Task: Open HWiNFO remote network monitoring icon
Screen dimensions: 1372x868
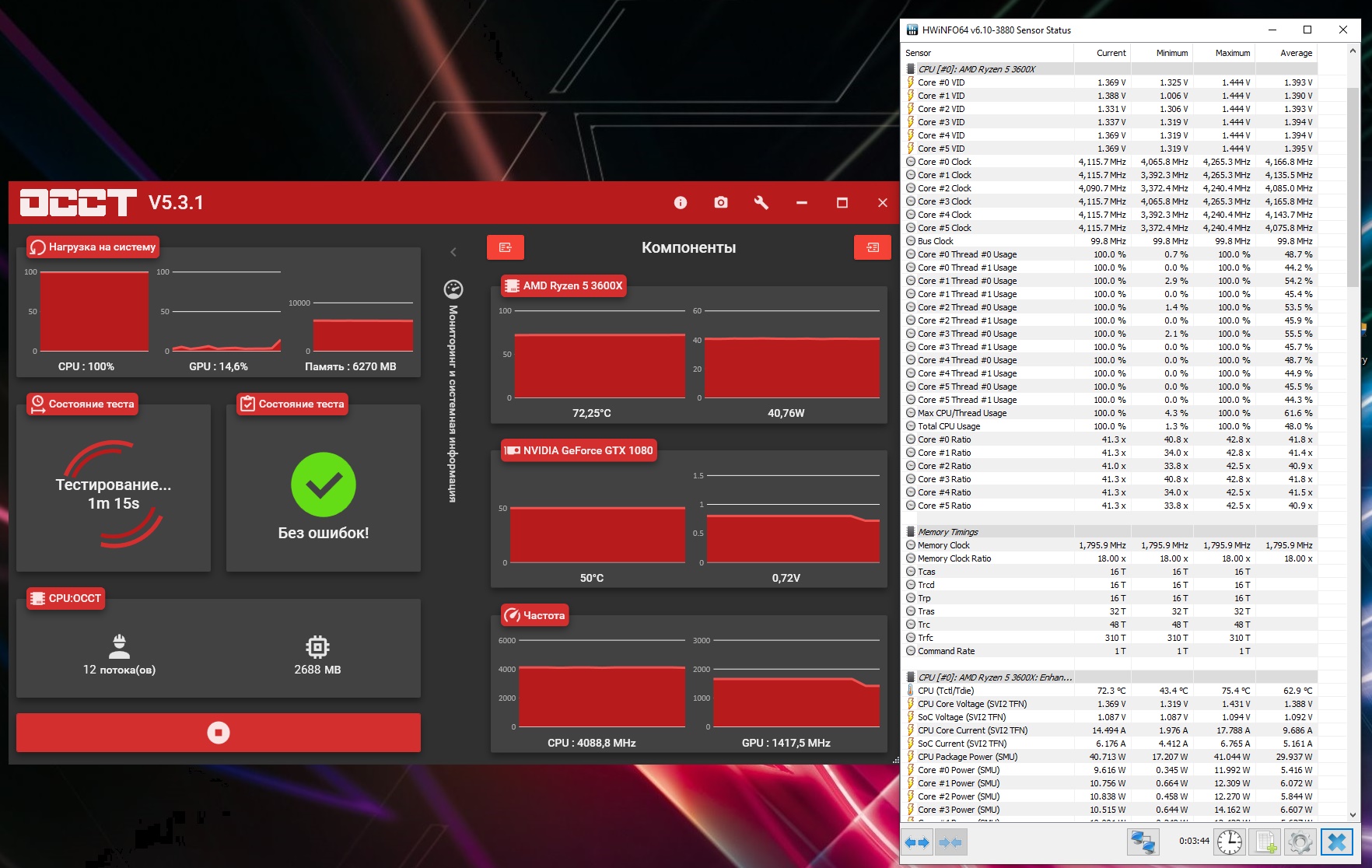Action: (x=1143, y=842)
